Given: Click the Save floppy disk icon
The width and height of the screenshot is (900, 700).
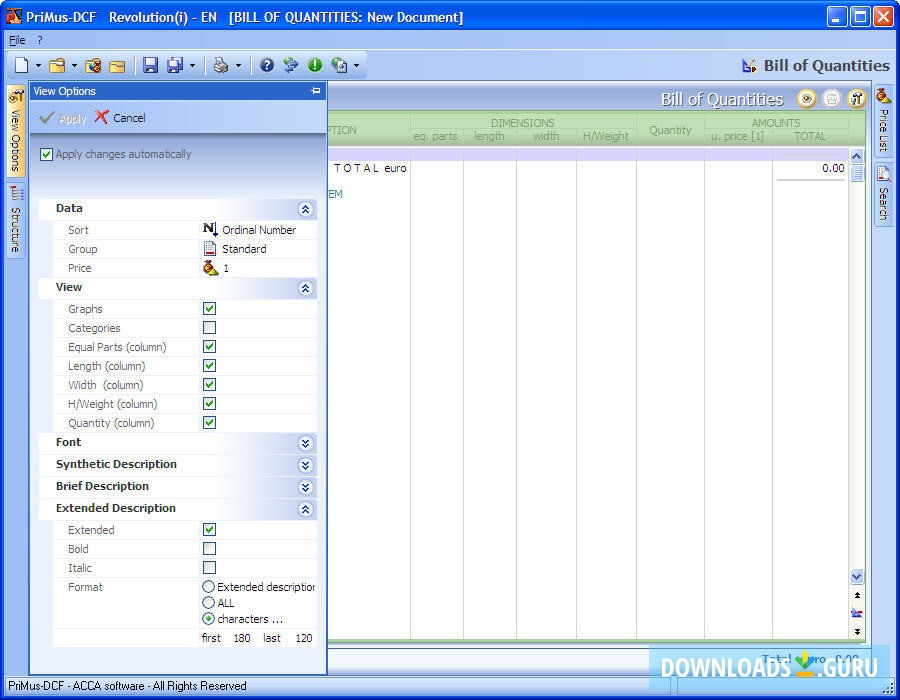Looking at the screenshot, I should (150, 66).
